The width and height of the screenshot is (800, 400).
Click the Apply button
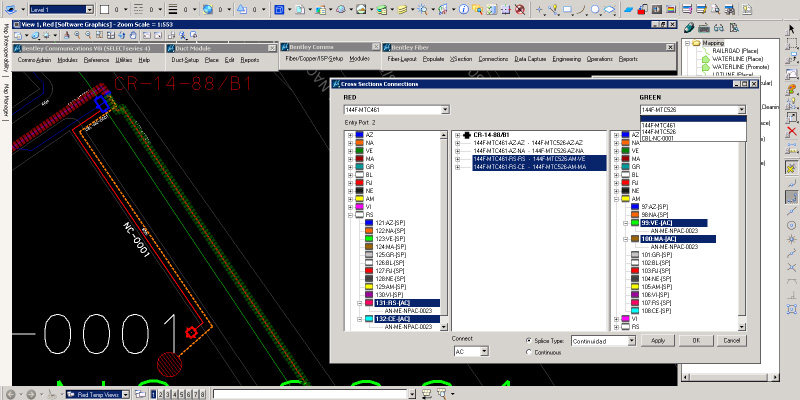point(657,340)
